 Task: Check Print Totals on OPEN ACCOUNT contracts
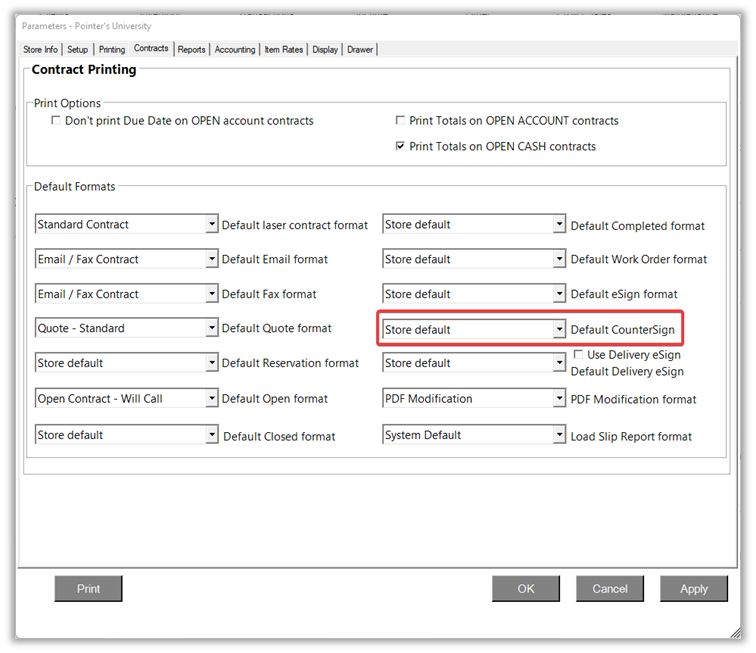pos(400,121)
